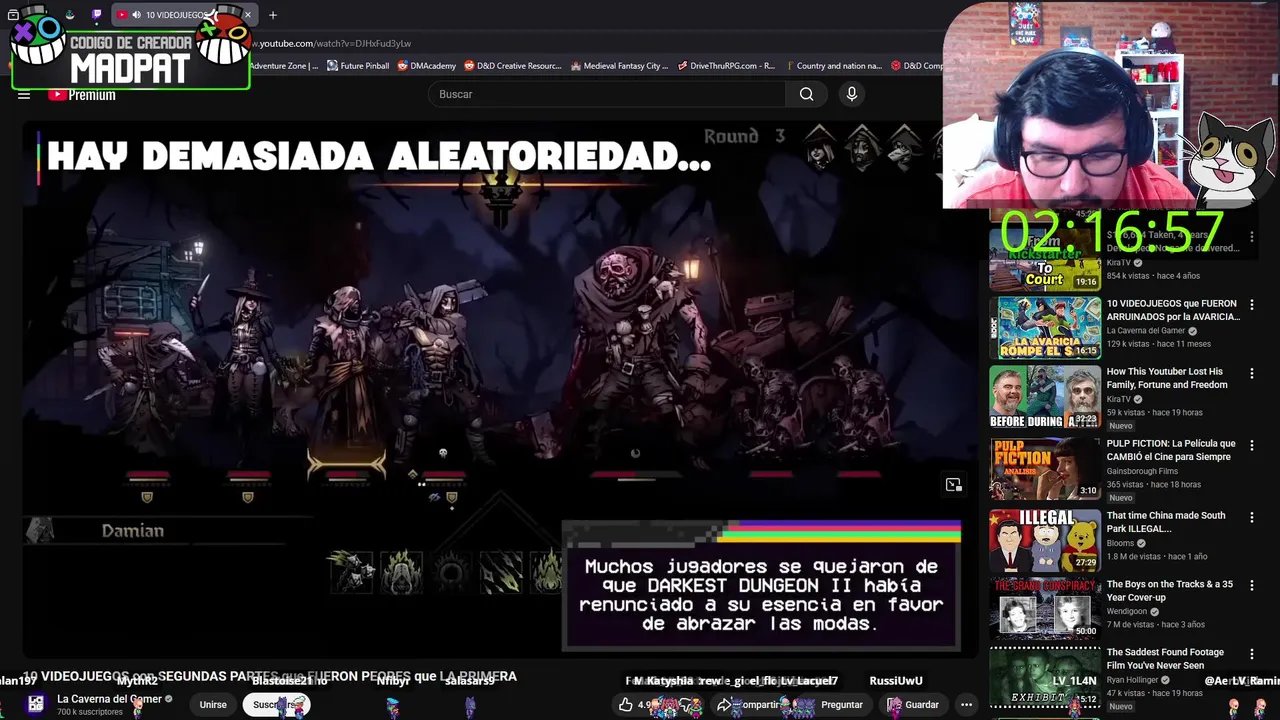Save video with Guardar button
This screenshot has height=720, width=1280.
pyautogui.click(x=912, y=705)
